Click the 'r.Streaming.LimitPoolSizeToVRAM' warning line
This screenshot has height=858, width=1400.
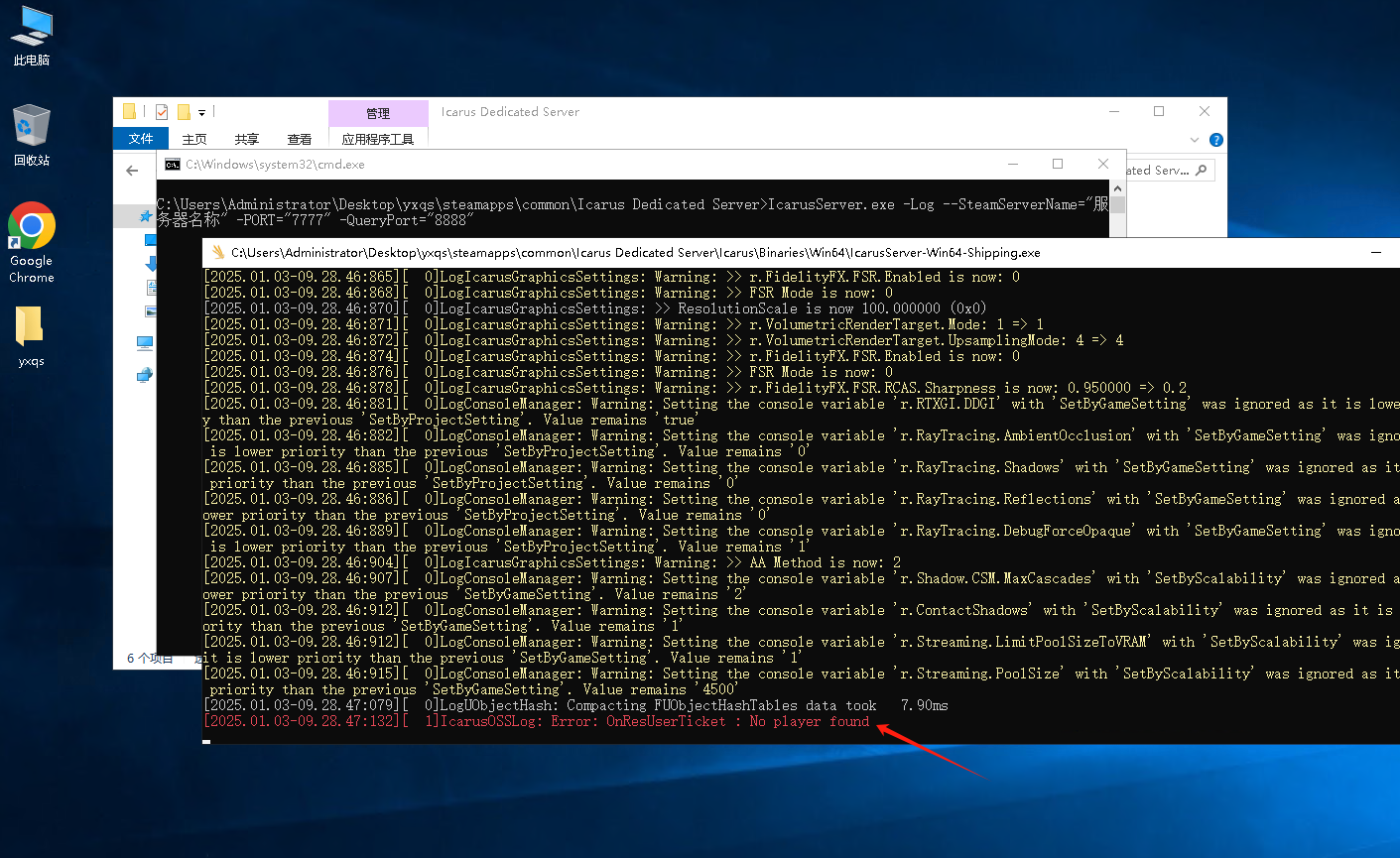click(x=801, y=650)
